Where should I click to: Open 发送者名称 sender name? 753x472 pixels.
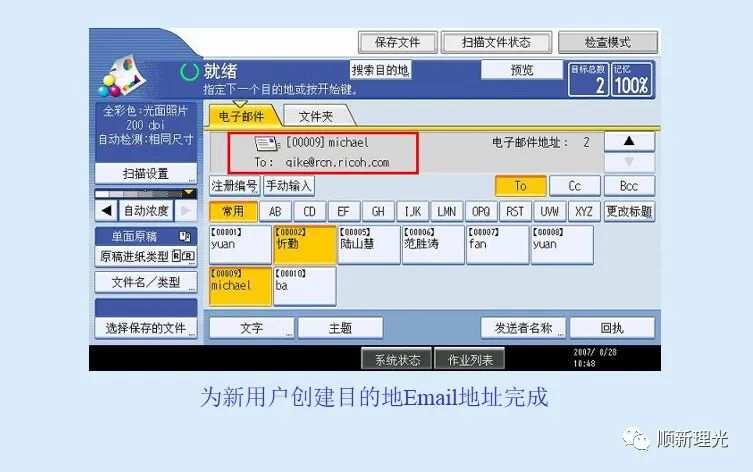click(523, 328)
